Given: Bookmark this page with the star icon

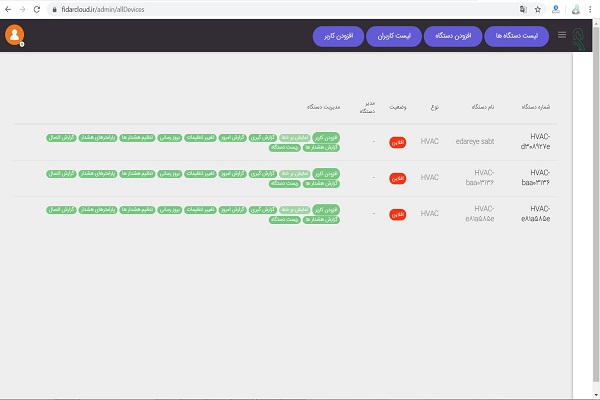Looking at the screenshot, I should click(538, 8).
